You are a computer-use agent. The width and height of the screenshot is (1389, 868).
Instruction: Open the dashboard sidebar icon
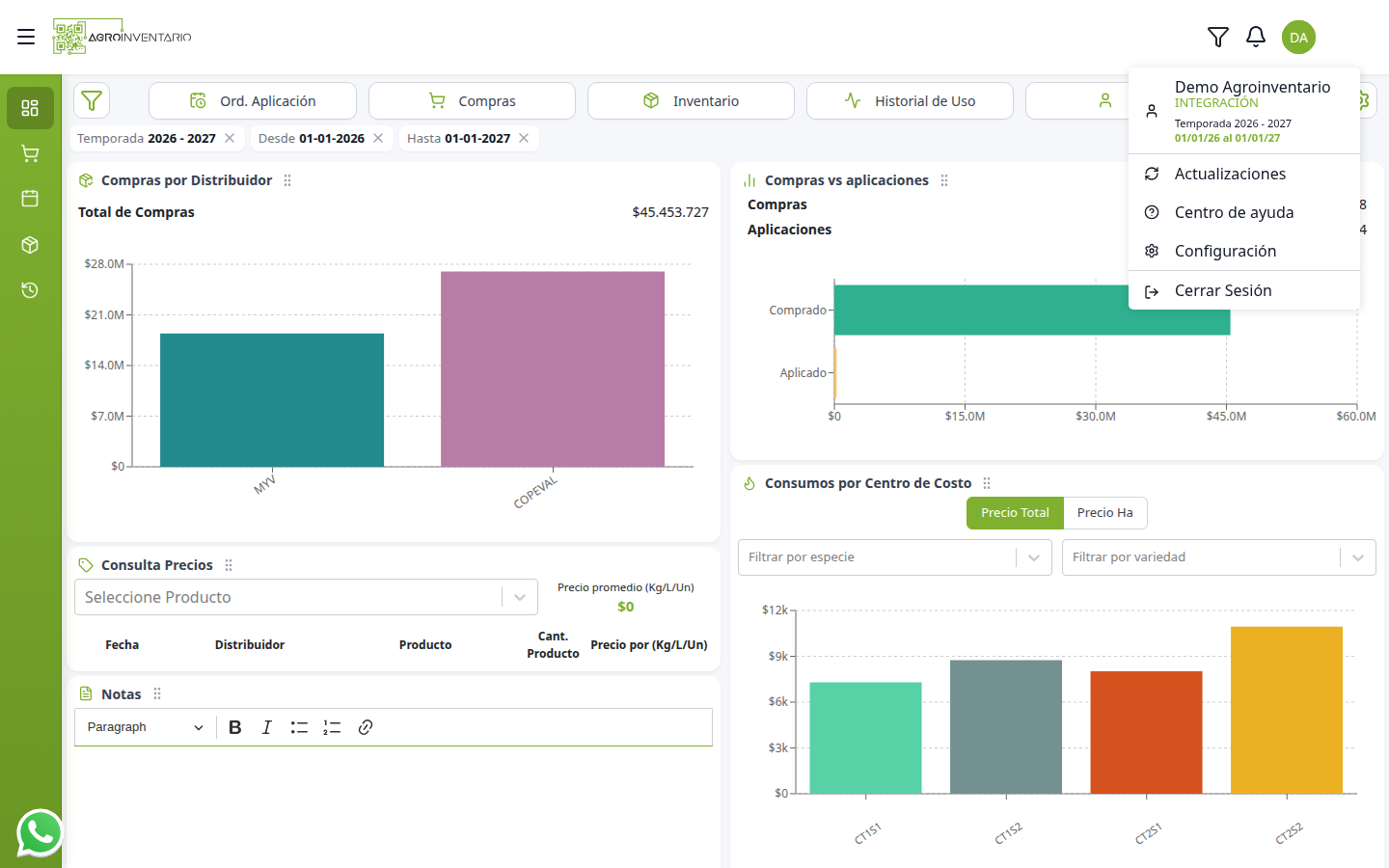coord(30,108)
